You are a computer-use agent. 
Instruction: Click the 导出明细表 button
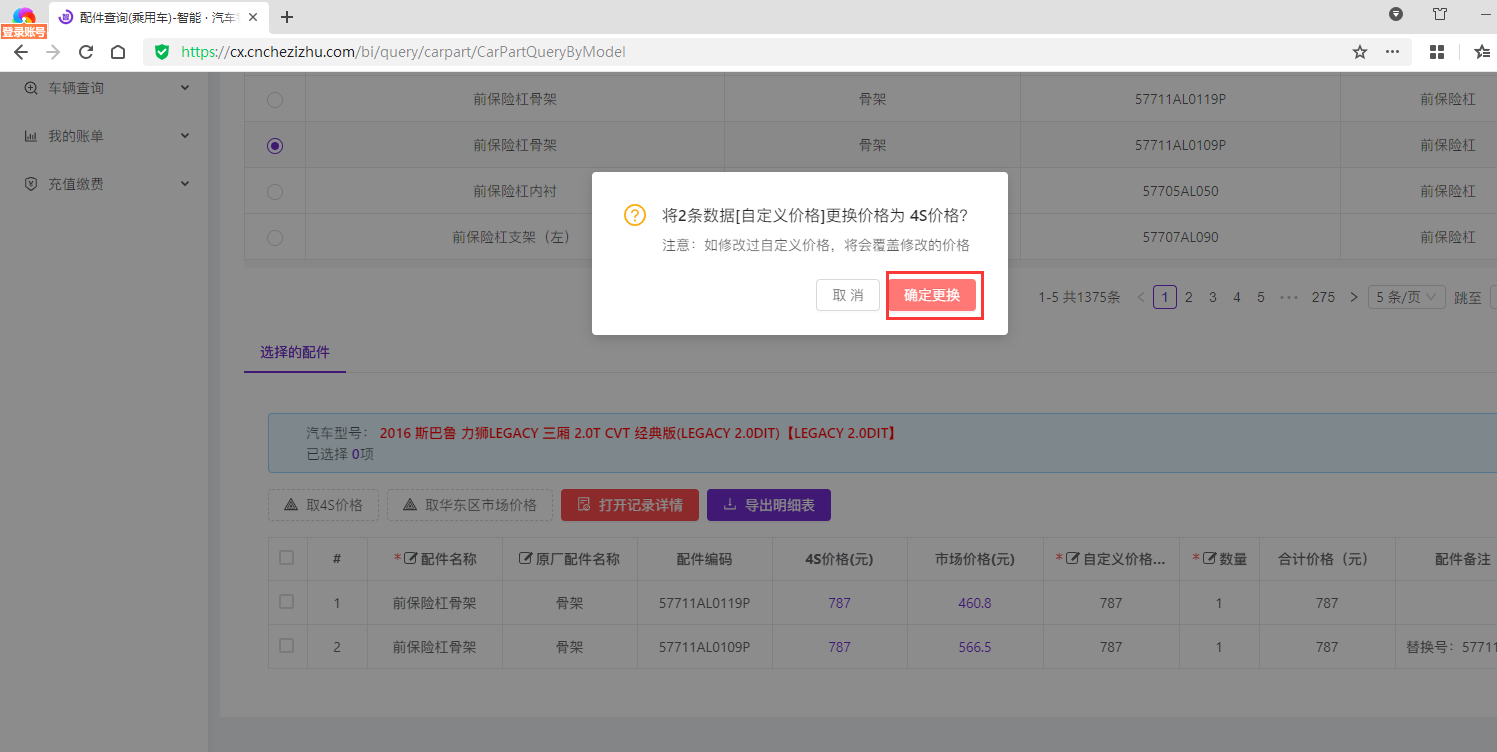pyautogui.click(x=769, y=505)
